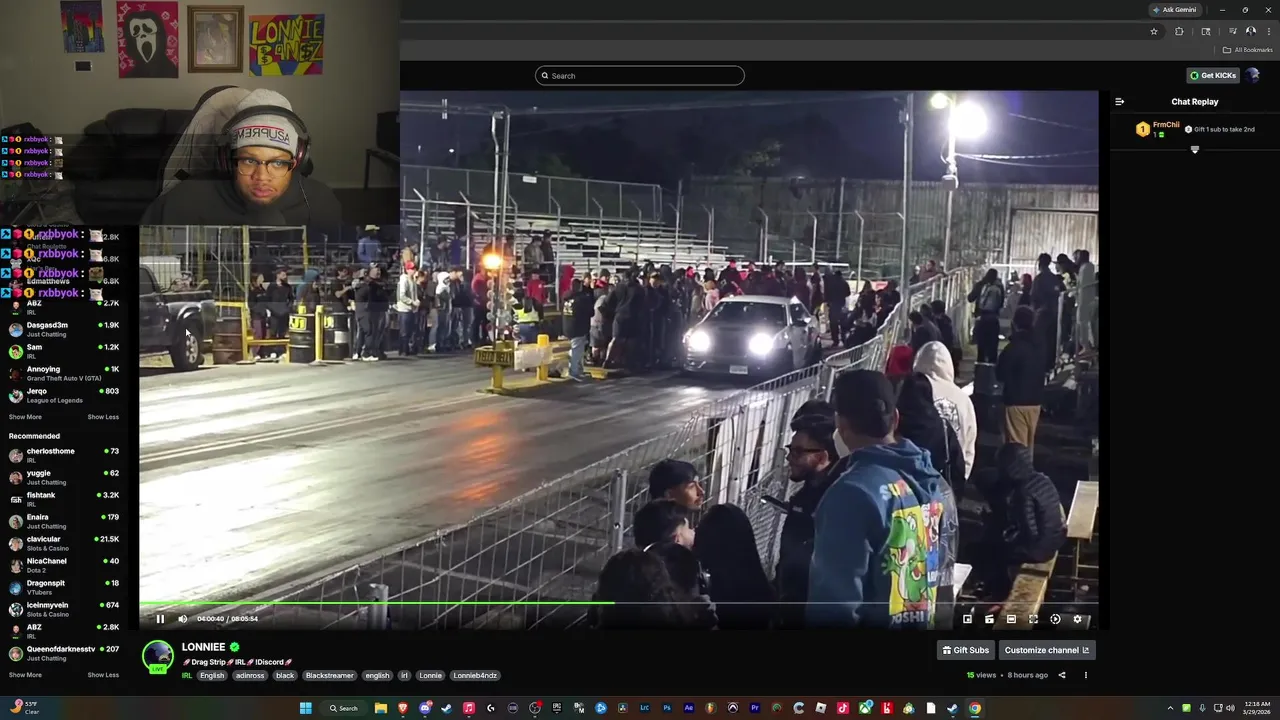Click the Customize channel button
Screen dimensions: 1280x720
(x=1046, y=650)
